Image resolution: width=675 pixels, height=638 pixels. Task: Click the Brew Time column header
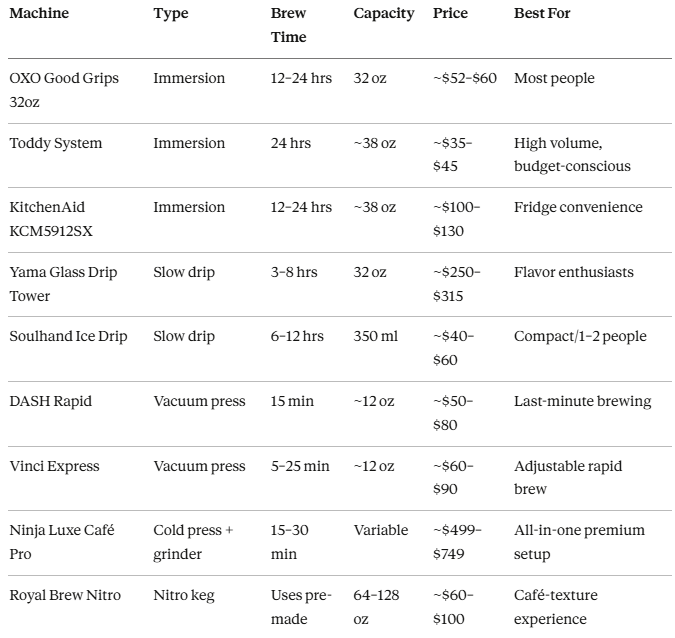[288, 26]
